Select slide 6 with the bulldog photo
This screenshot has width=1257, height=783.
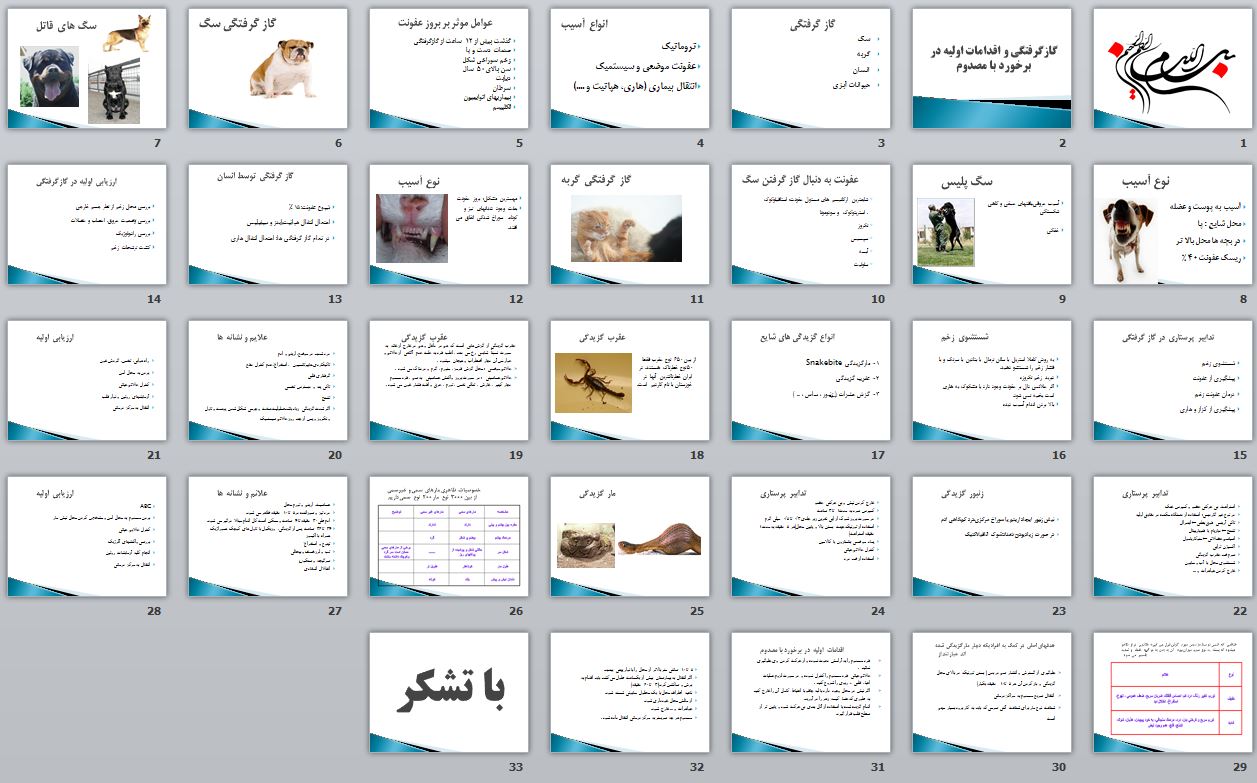(x=267, y=68)
